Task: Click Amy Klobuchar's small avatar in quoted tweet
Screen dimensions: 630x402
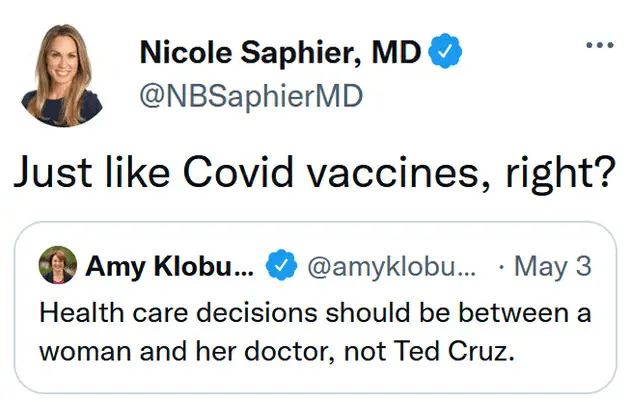Action: pyautogui.click(x=56, y=266)
